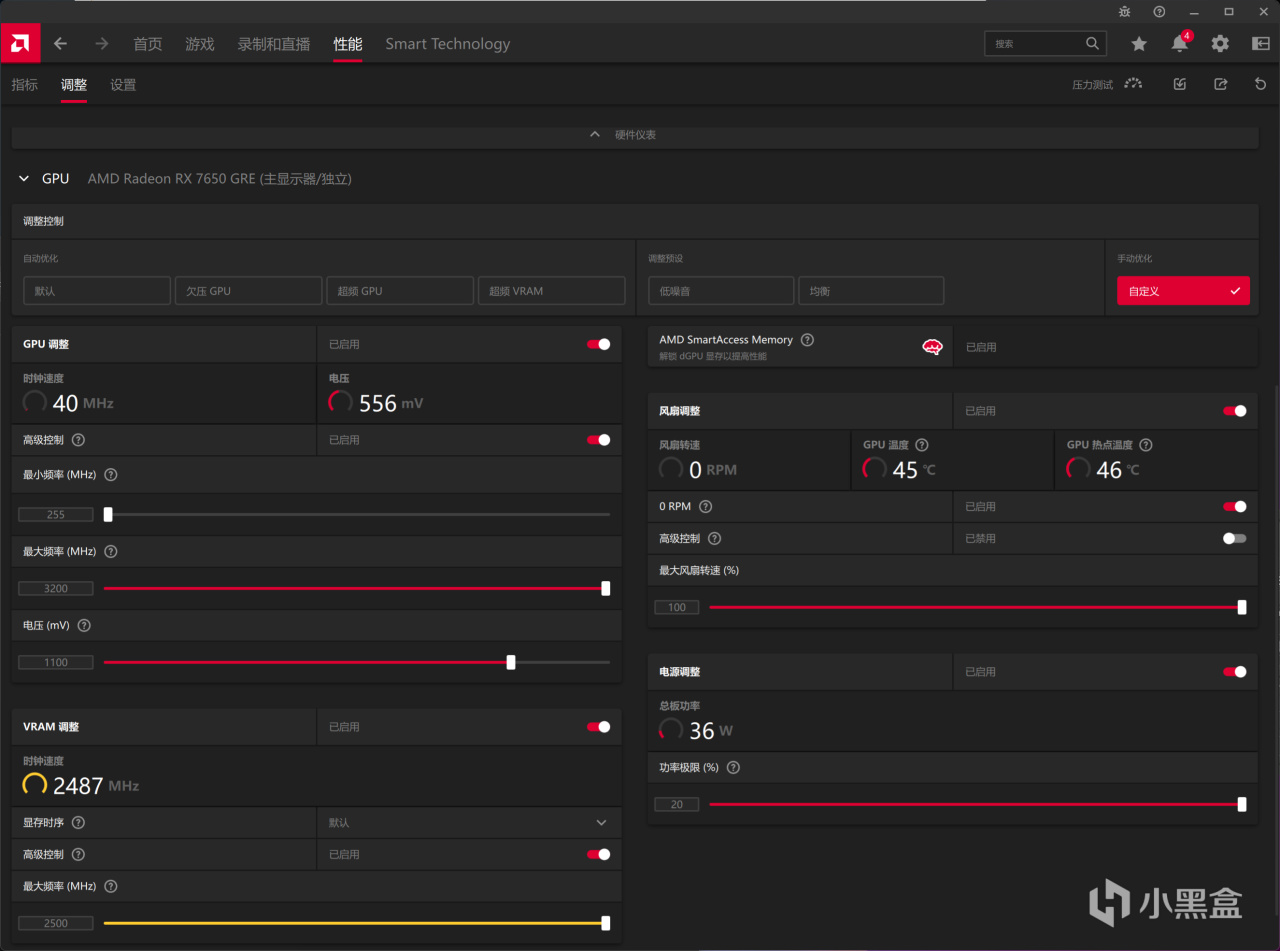Select the 超频 VRAM preset
1280x951 pixels.
pyautogui.click(x=552, y=291)
